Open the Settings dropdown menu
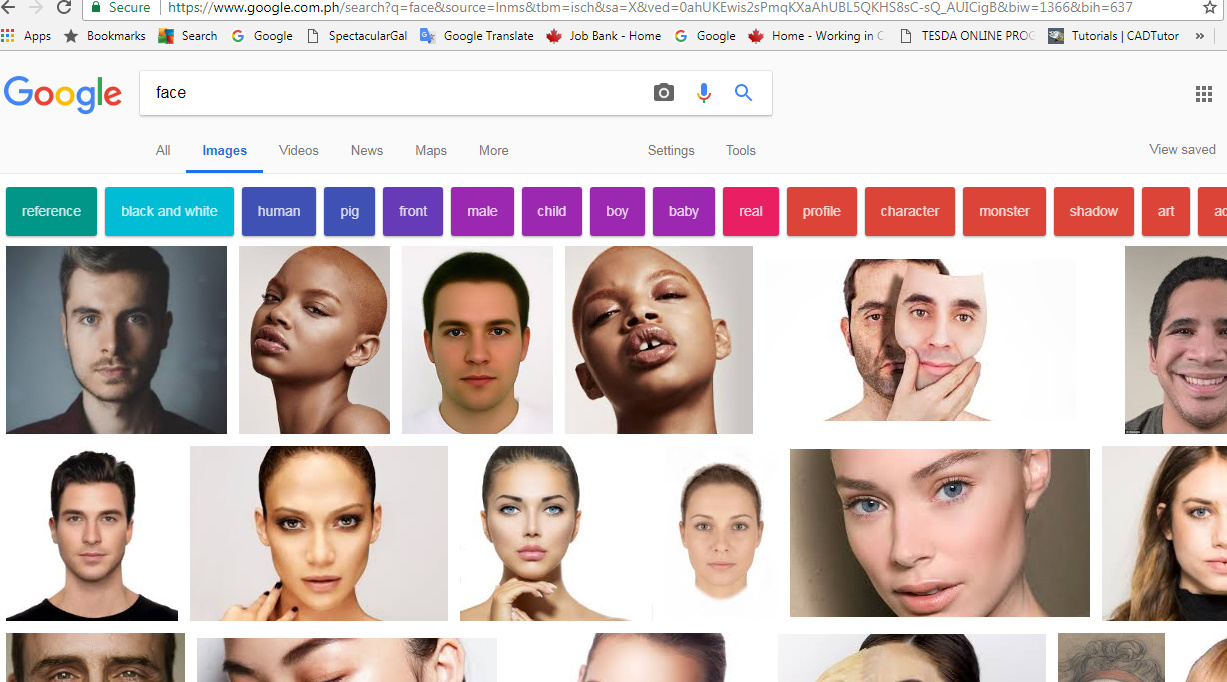Viewport: 1227px width, 682px height. point(671,150)
